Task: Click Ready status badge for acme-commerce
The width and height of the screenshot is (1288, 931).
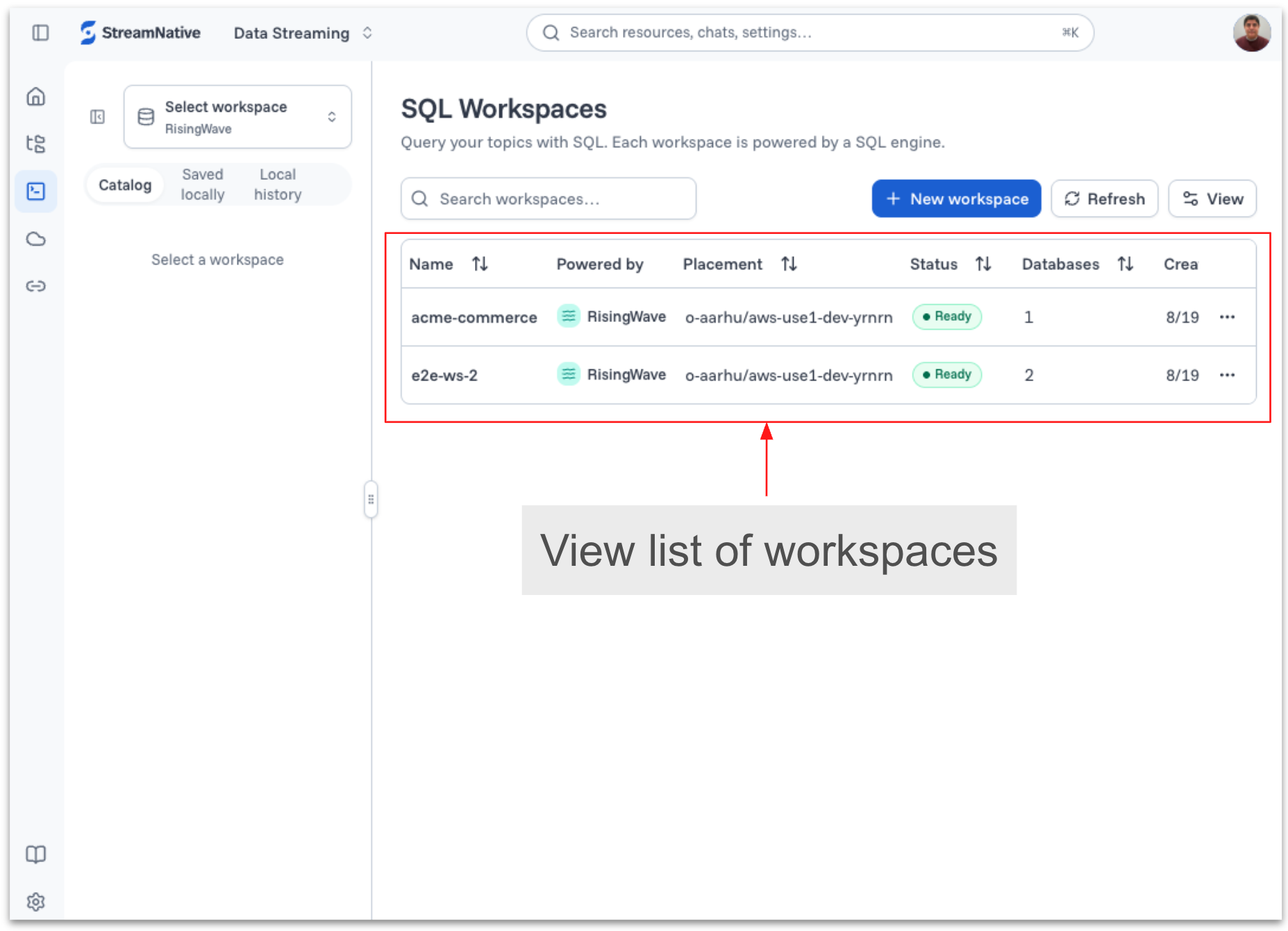Action: (x=946, y=317)
